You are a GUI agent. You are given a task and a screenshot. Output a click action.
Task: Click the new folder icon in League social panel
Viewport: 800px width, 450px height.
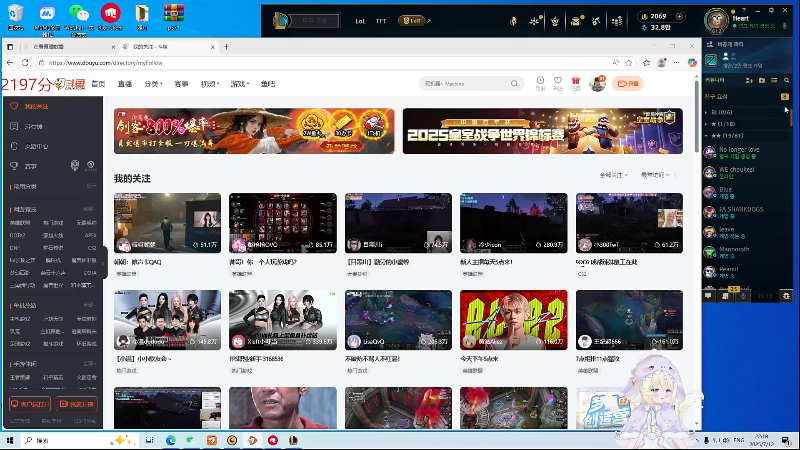[762, 81]
